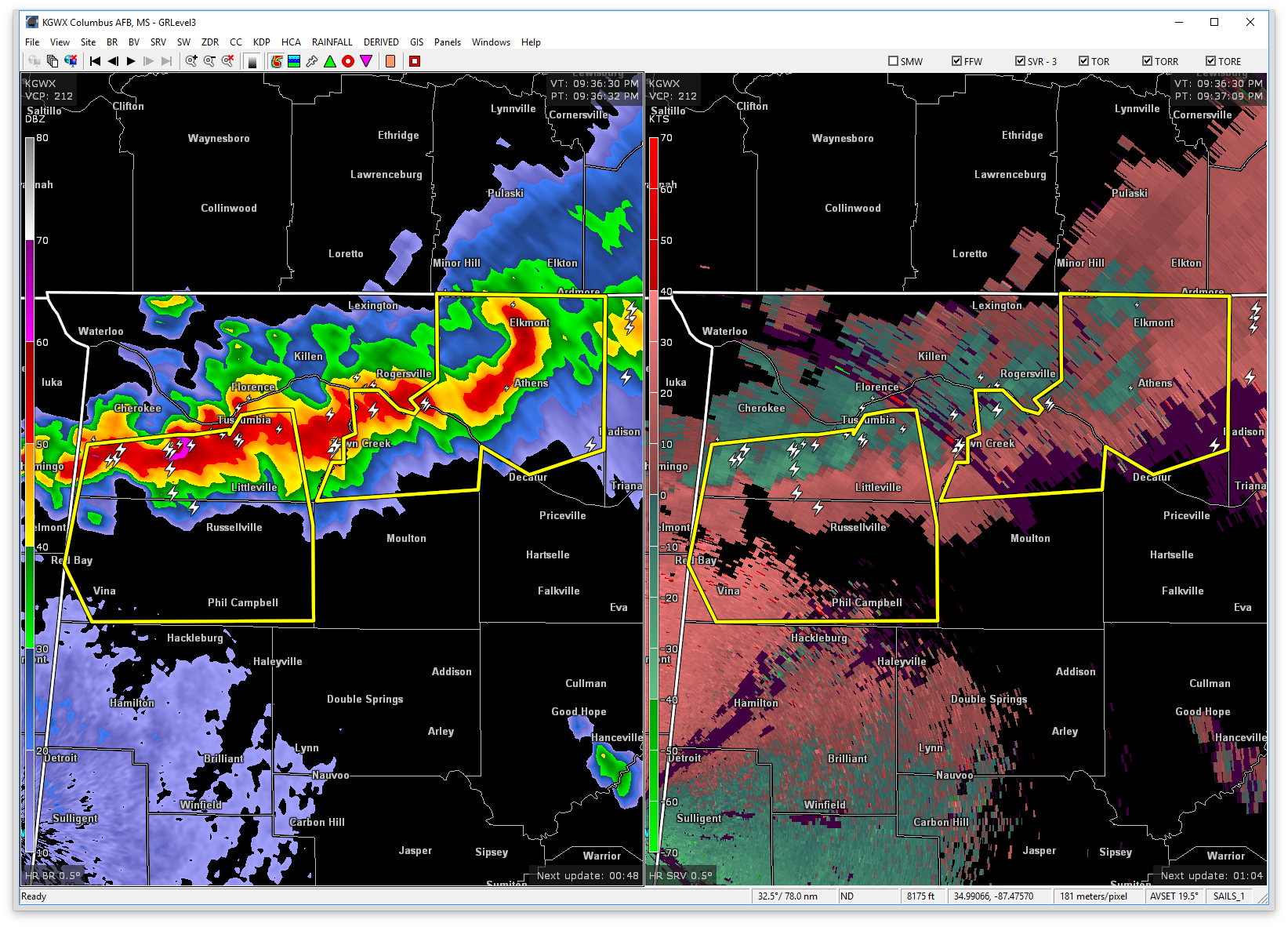This screenshot has width=1288, height=927.
Task: Toggle the radar hook echo toolbar icon
Action: [276, 61]
